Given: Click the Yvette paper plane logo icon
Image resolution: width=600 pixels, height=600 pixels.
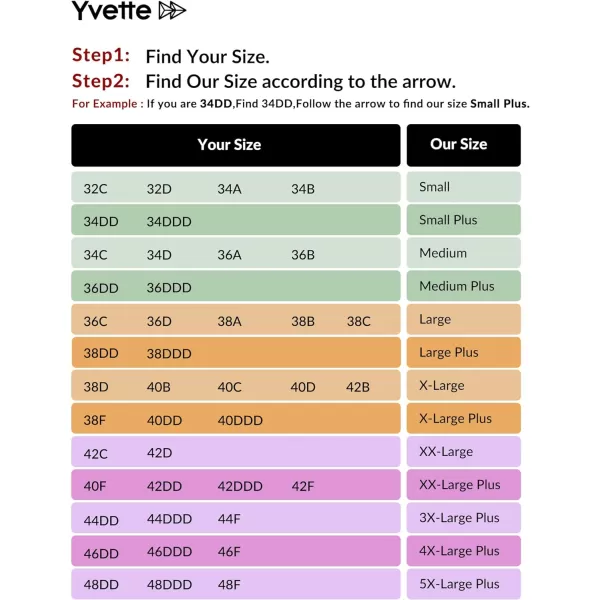Looking at the screenshot, I should click(173, 11).
